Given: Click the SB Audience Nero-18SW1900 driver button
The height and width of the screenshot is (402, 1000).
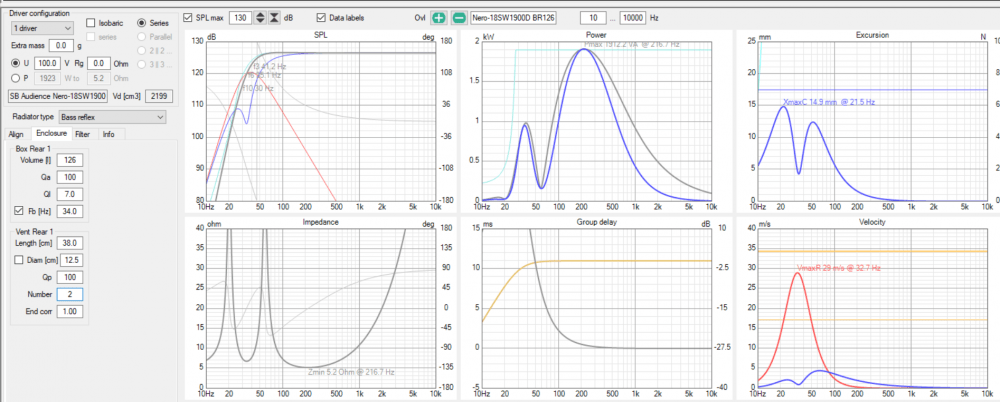Looking at the screenshot, I should click(x=57, y=96).
